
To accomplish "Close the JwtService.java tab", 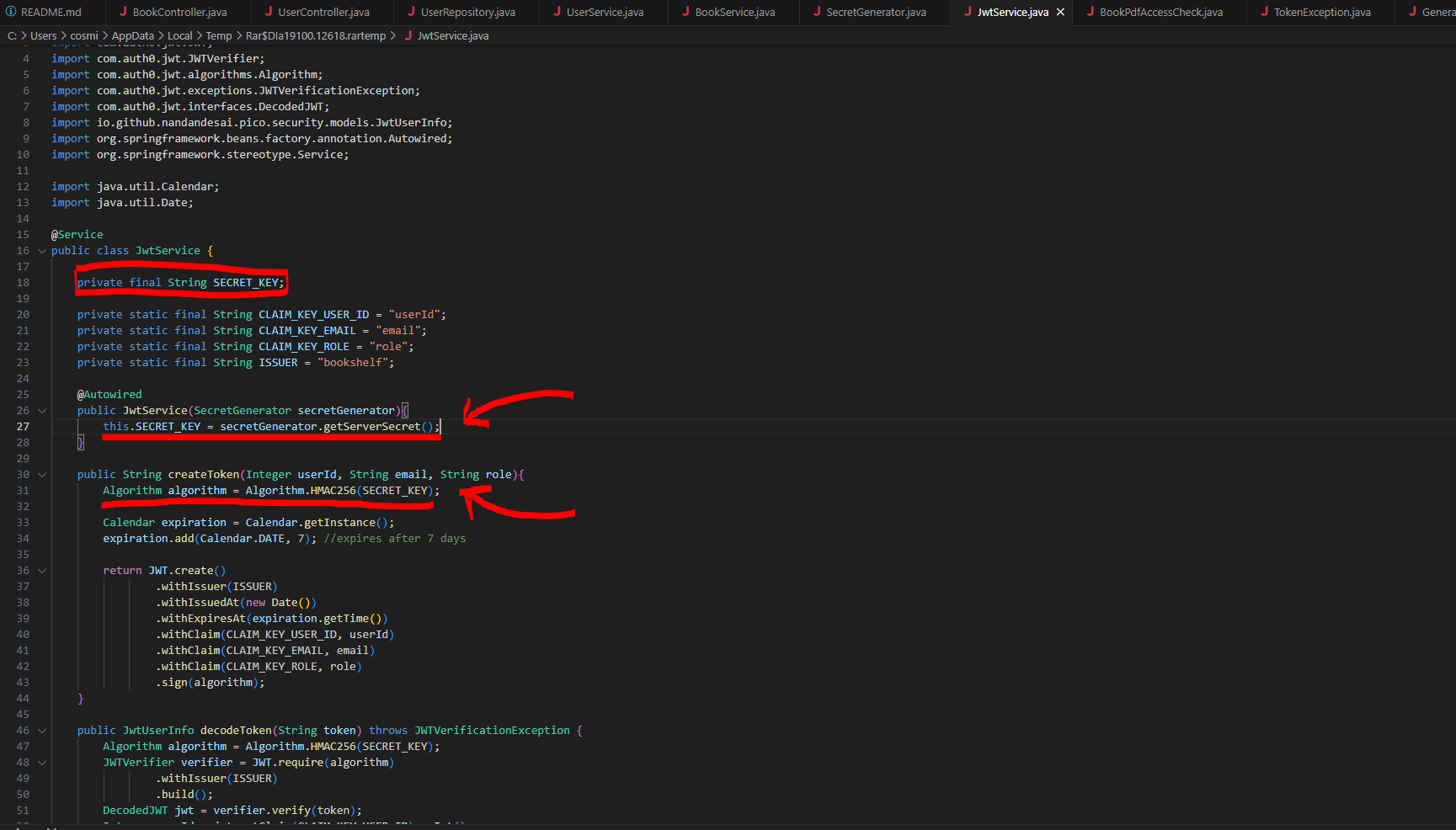I will (1060, 12).
